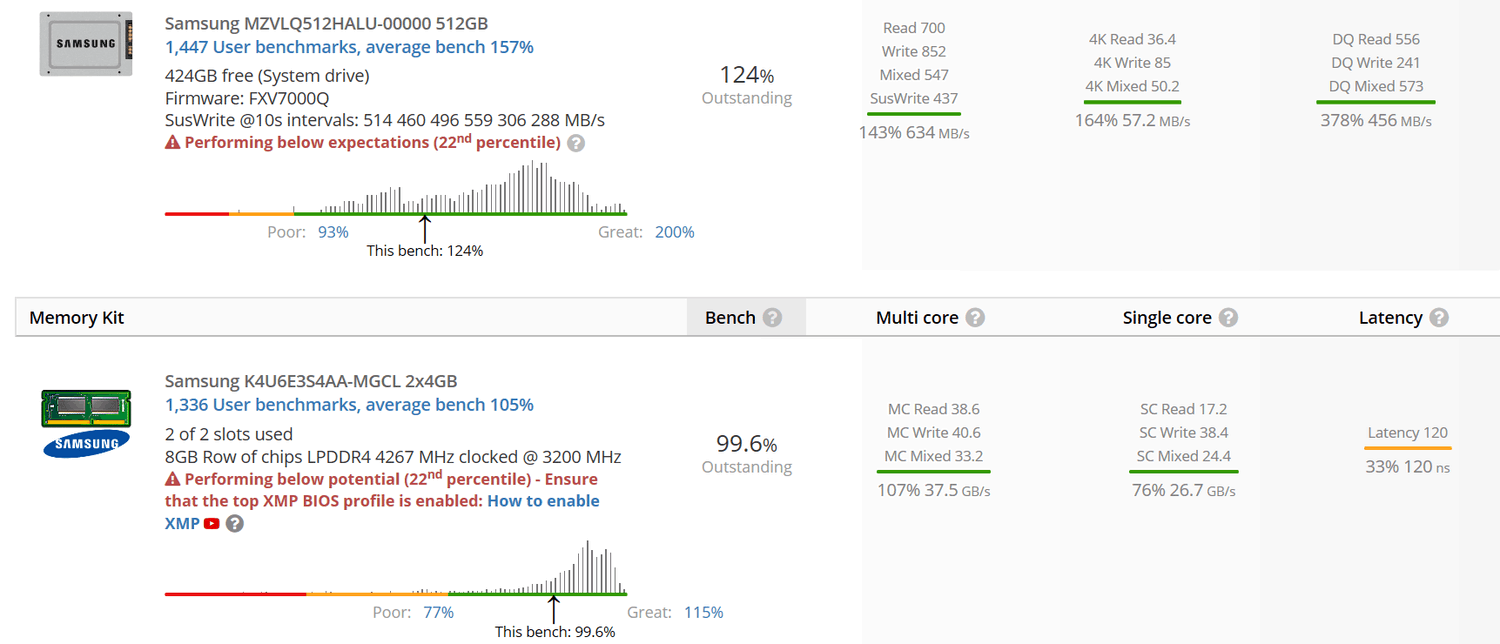Image resolution: width=1500 pixels, height=644 pixels.
Task: Click the Multi core help question mark
Action: pos(975,317)
